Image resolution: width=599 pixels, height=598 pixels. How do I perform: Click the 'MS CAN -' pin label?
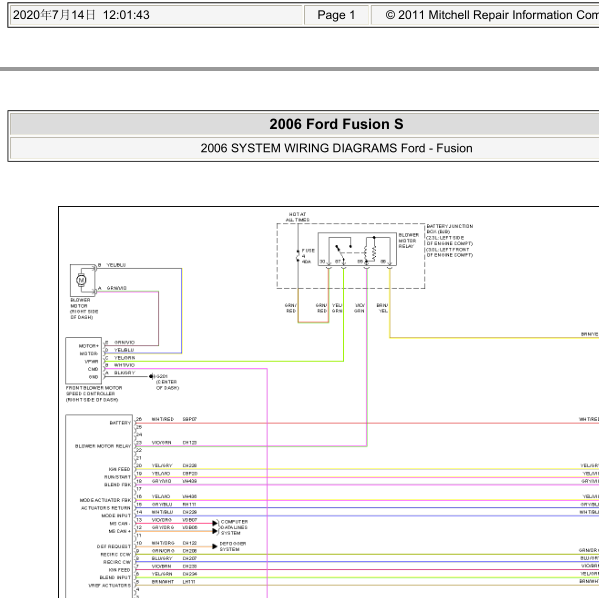(119, 524)
